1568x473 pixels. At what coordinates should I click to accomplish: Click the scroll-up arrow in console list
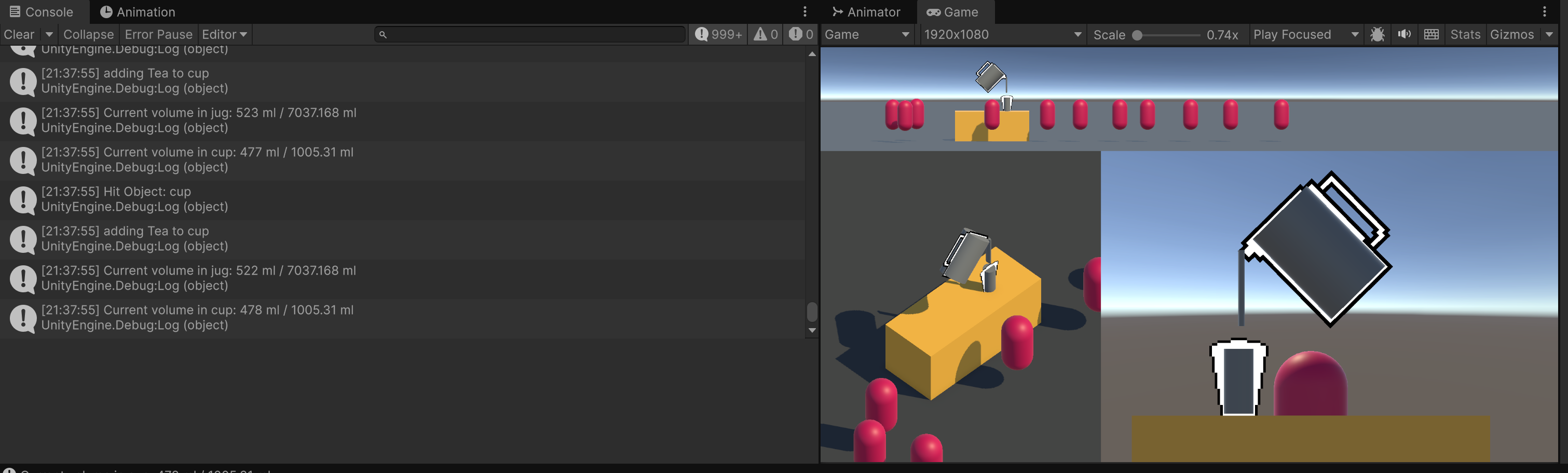[x=812, y=54]
